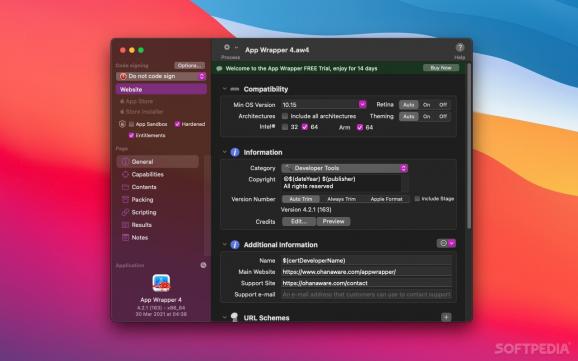Click the Main Website URL field
Image resolution: width=578 pixels, height=361 pixels.
367,272
